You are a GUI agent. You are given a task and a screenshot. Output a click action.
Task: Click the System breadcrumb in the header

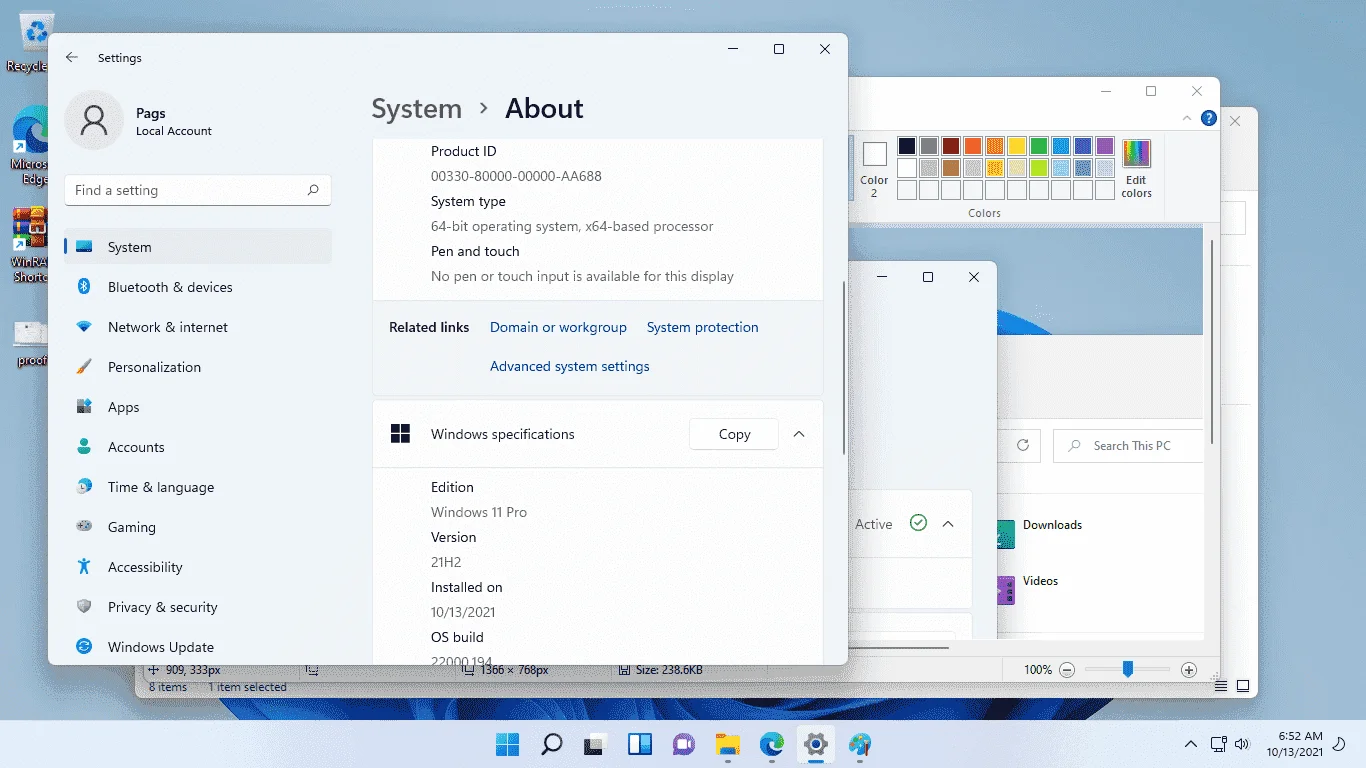pos(417,108)
